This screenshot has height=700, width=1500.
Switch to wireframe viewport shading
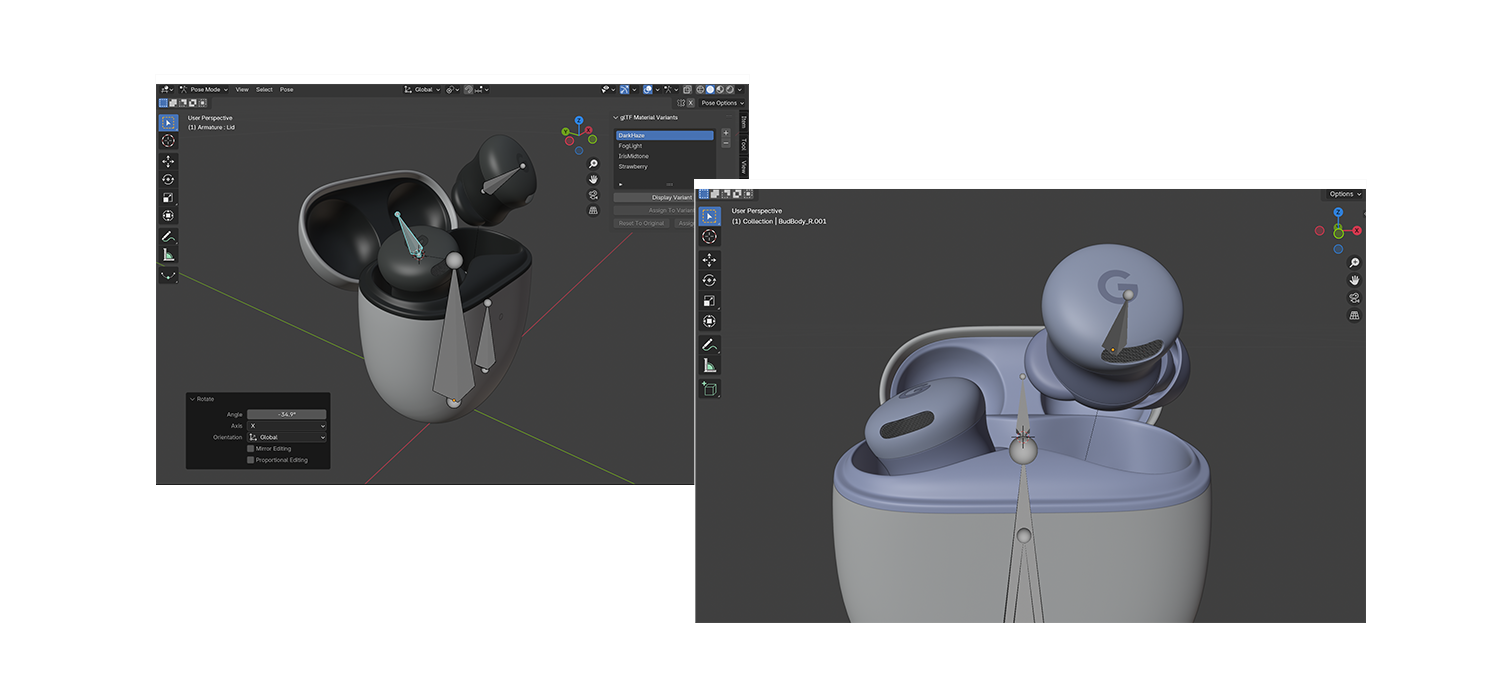(700, 89)
